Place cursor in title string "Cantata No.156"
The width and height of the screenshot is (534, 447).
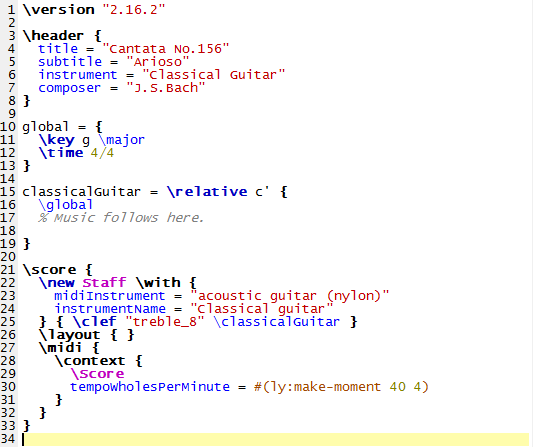point(166,49)
